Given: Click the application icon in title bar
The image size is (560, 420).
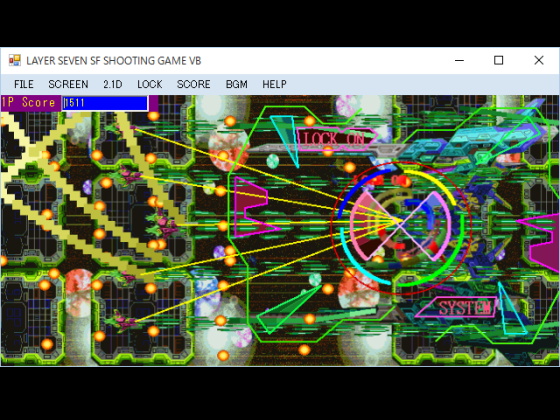Looking at the screenshot, I should pyautogui.click(x=15, y=60).
